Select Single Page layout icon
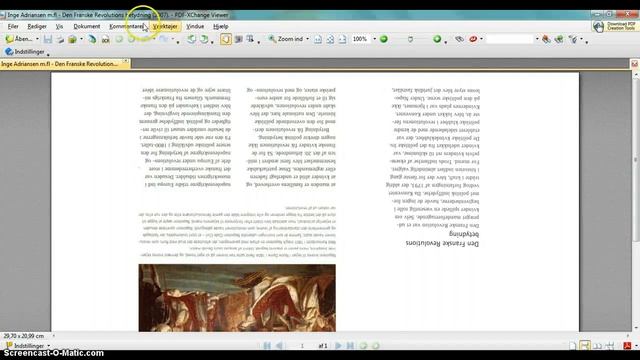This screenshot has height=360, width=640. (573, 346)
